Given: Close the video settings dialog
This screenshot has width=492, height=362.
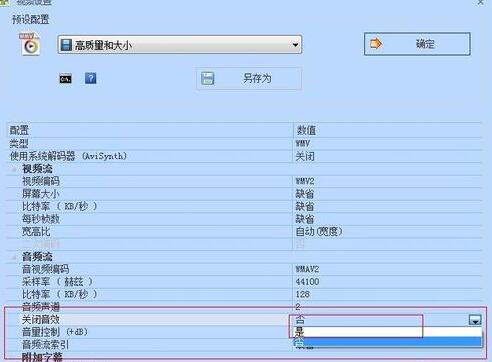Looking at the screenshot, I should (x=480, y=2).
